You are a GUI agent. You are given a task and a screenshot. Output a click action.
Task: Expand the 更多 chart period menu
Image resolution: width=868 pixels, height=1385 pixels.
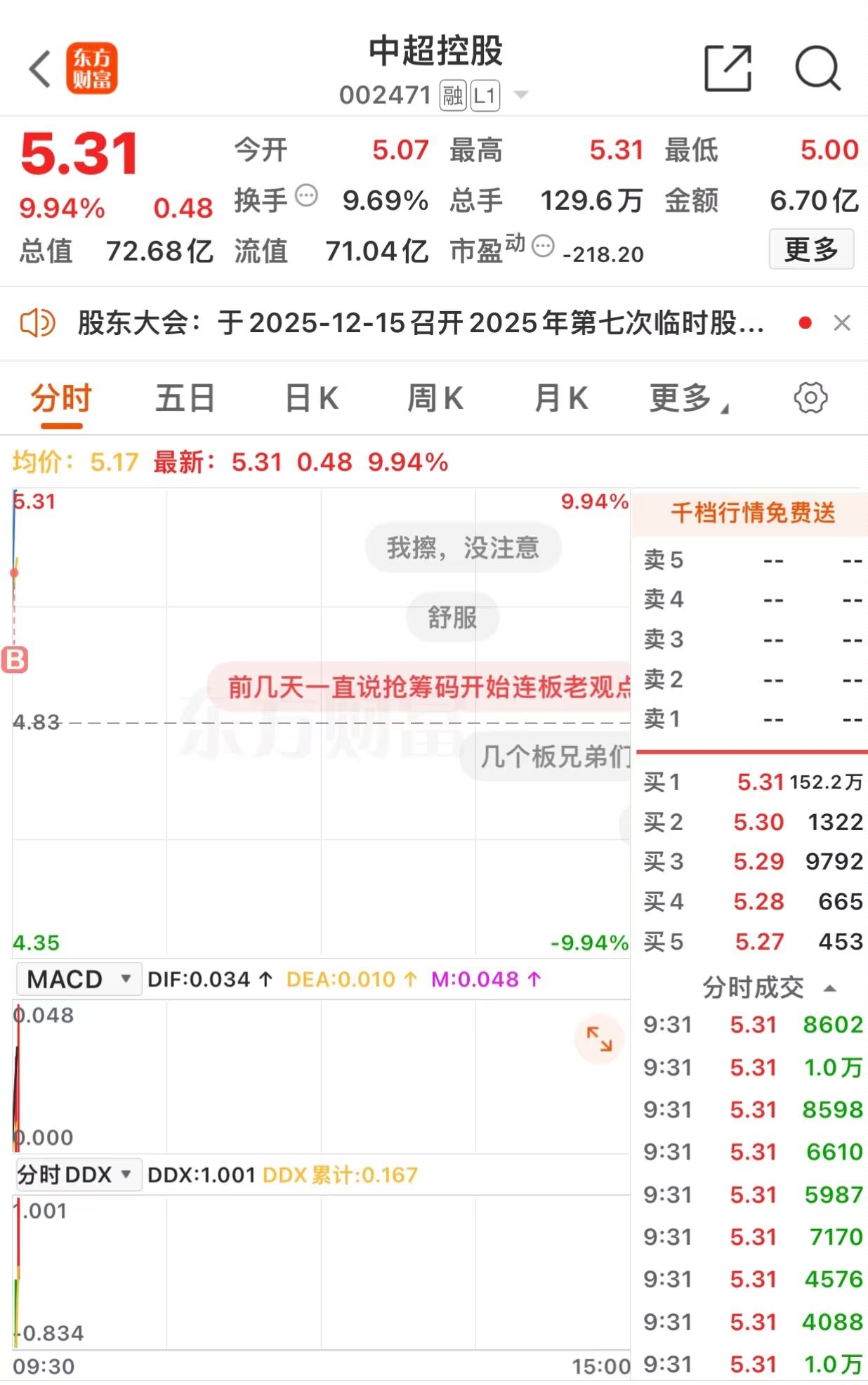tap(689, 398)
